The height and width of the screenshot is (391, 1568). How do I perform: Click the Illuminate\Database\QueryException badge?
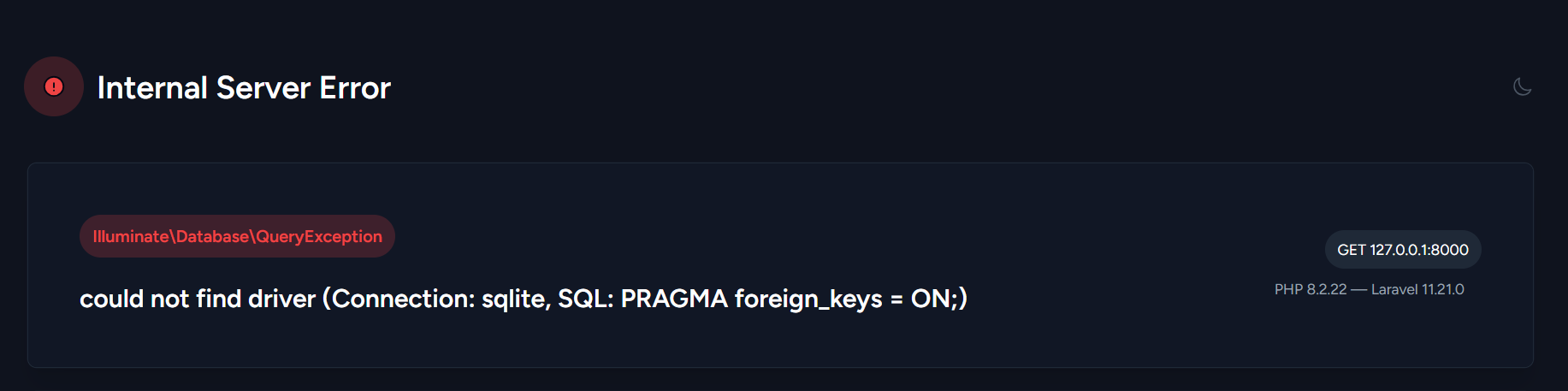(237, 236)
